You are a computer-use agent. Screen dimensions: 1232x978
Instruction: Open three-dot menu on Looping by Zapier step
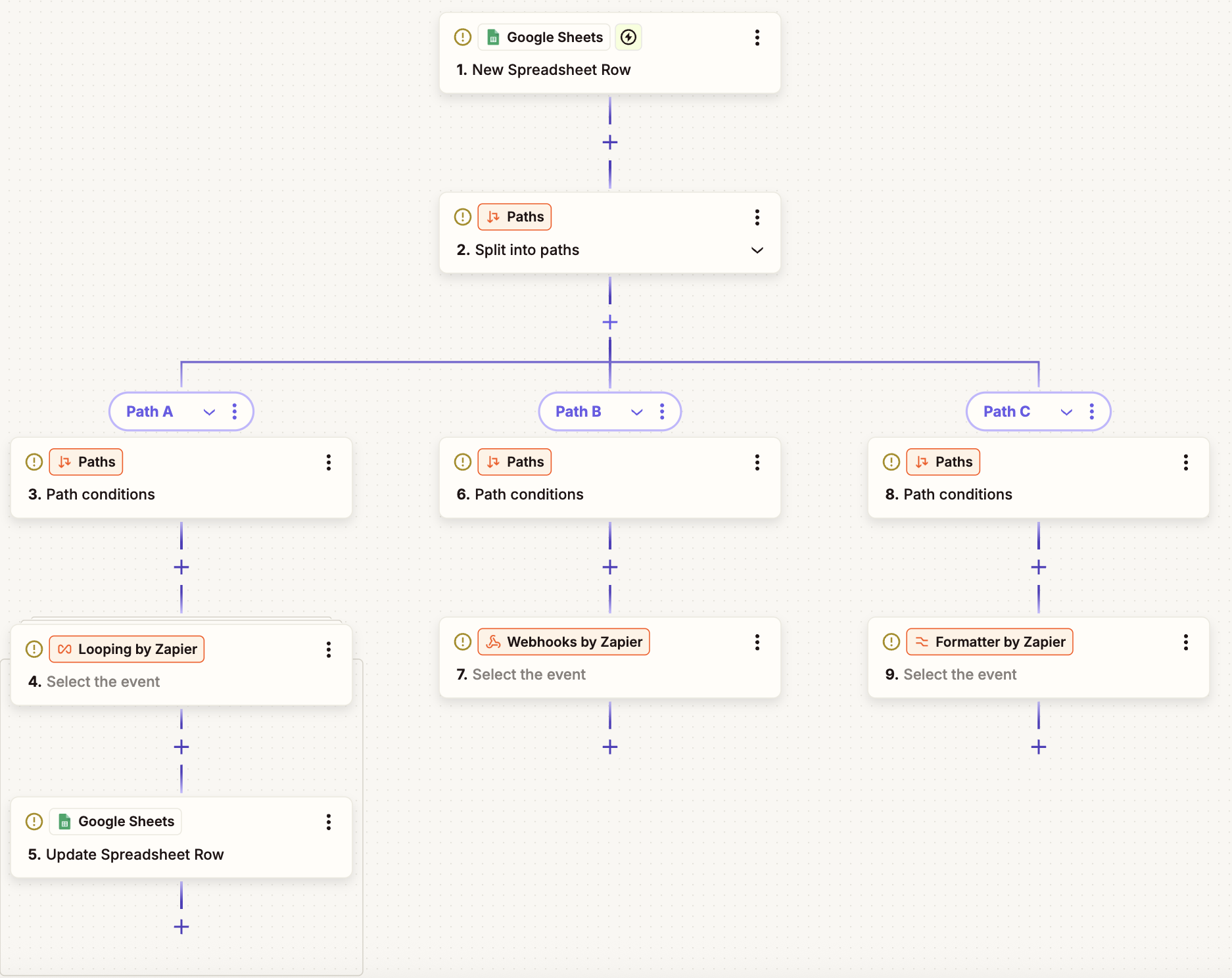point(328,650)
